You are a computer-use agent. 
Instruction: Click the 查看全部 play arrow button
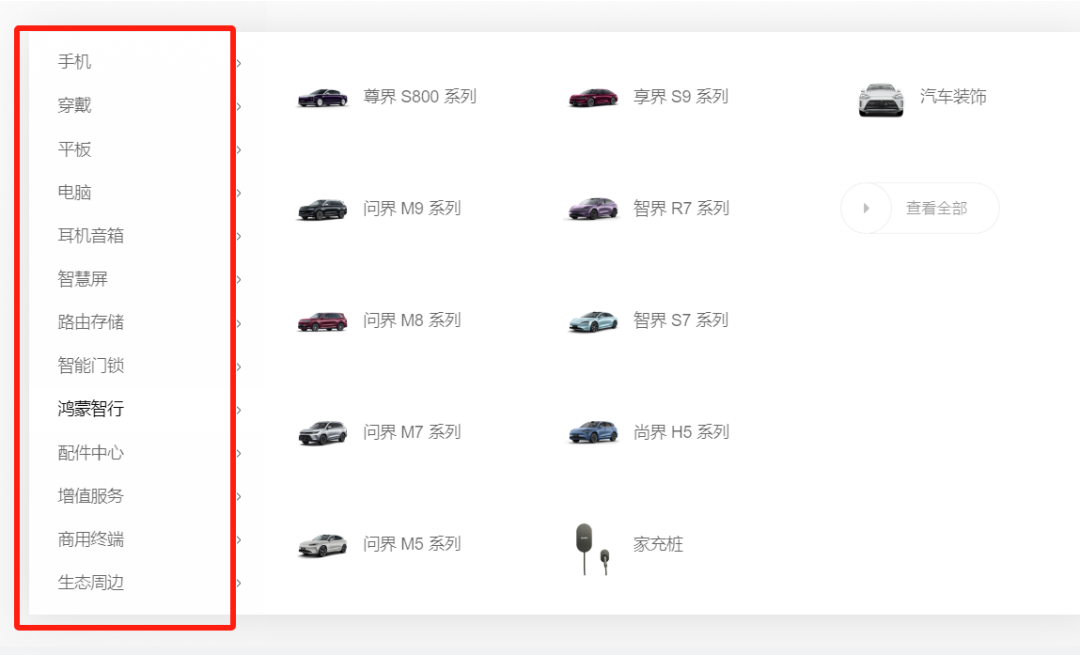[866, 208]
